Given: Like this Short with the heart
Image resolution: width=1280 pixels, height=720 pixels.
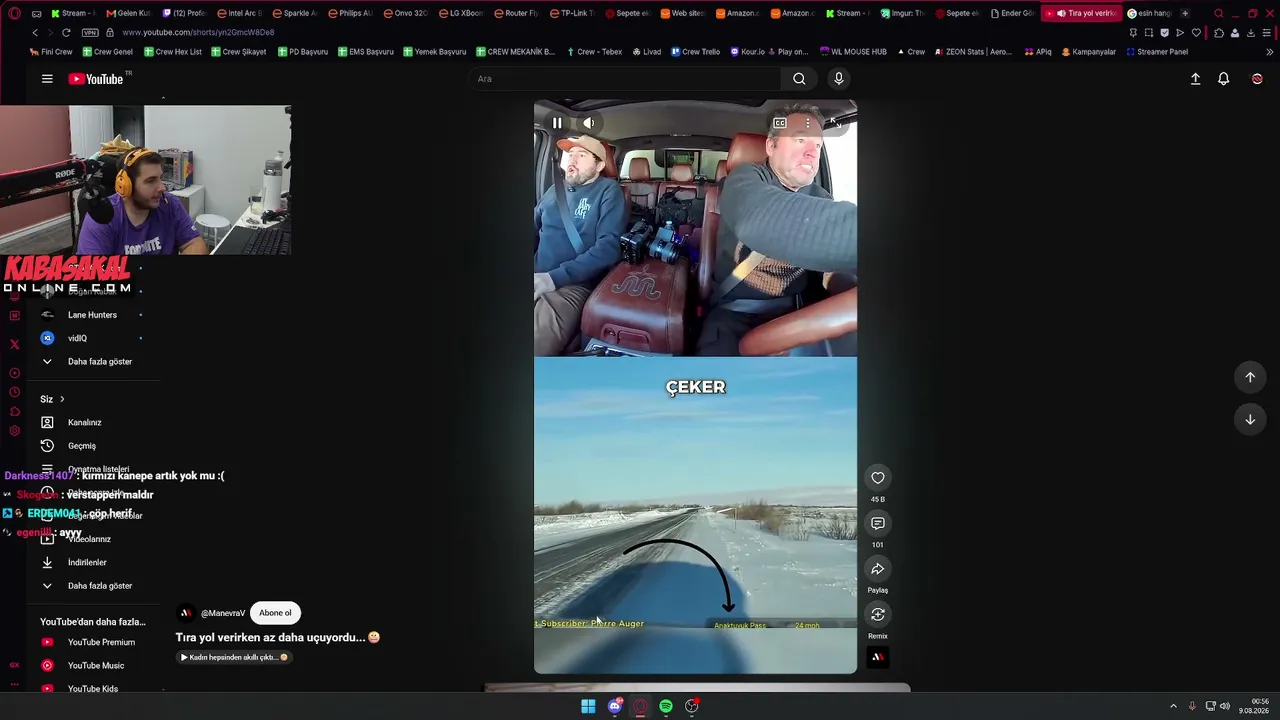Looking at the screenshot, I should (877, 478).
